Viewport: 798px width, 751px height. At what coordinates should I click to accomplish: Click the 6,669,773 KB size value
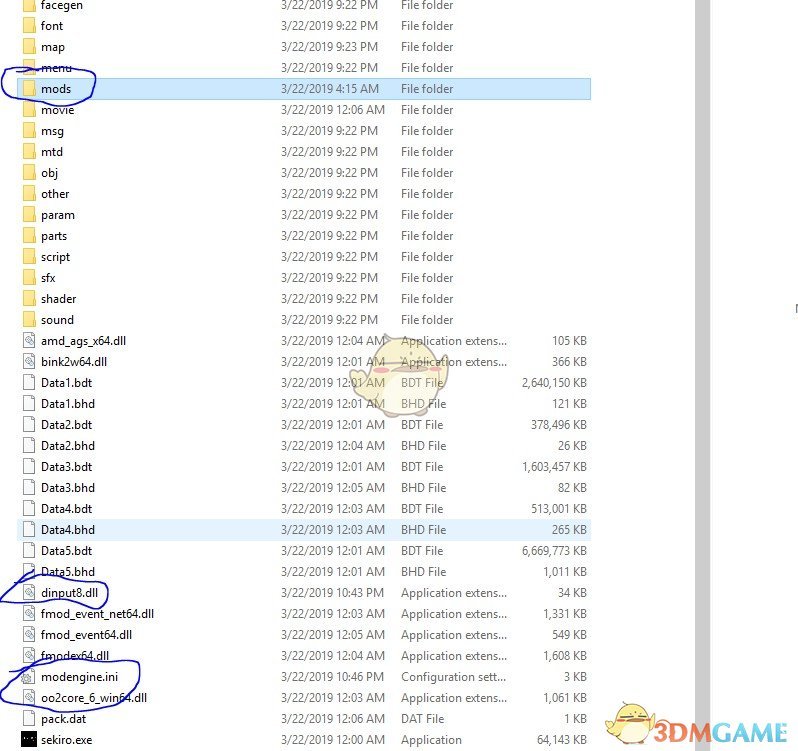coord(554,551)
